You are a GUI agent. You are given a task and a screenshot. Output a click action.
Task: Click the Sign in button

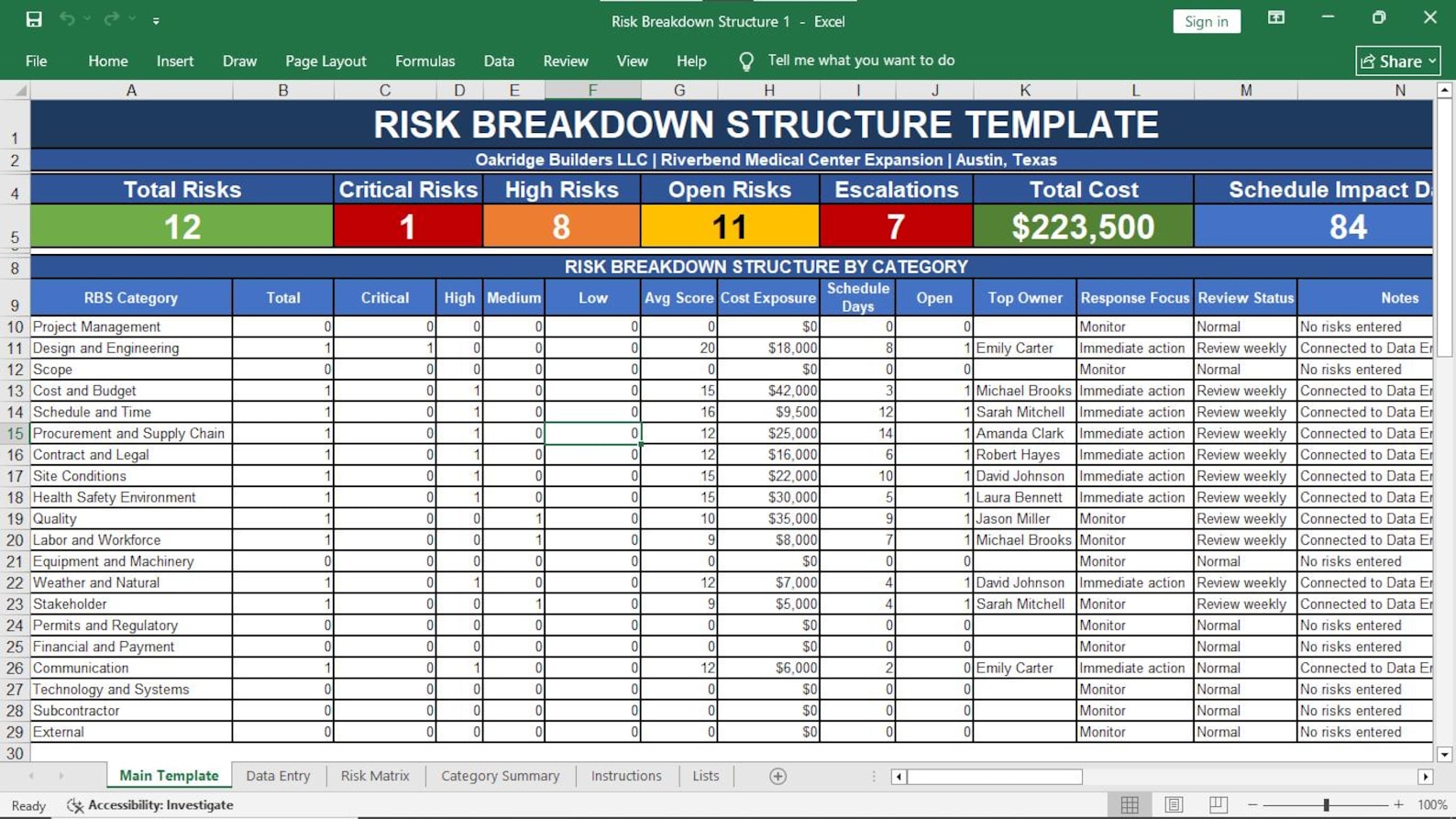(x=1206, y=21)
